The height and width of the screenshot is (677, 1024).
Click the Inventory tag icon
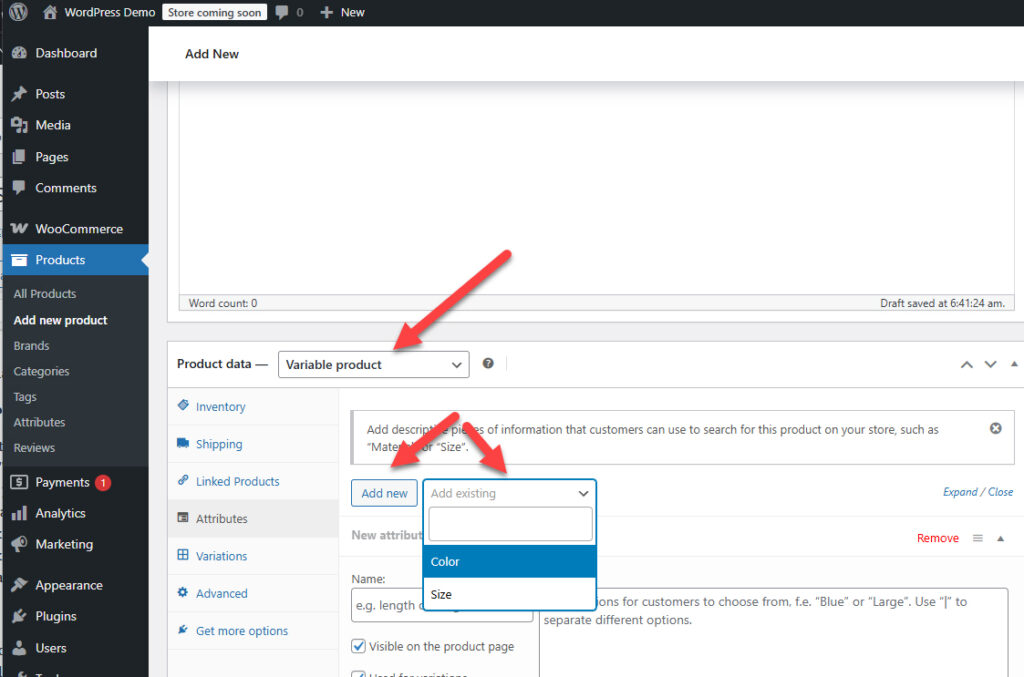pyautogui.click(x=183, y=405)
